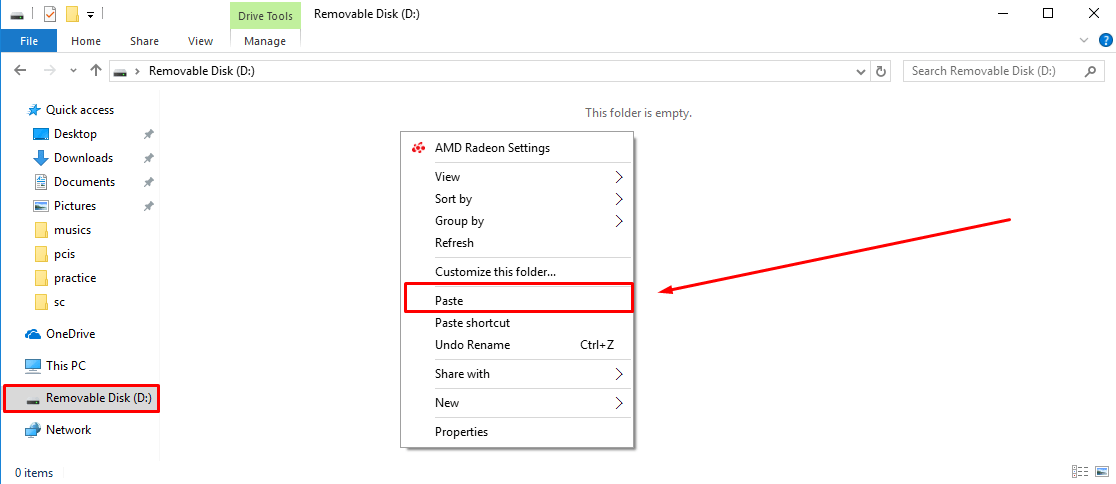The width and height of the screenshot is (1116, 484).
Task: Click the Up one level arrow
Action: tap(96, 71)
